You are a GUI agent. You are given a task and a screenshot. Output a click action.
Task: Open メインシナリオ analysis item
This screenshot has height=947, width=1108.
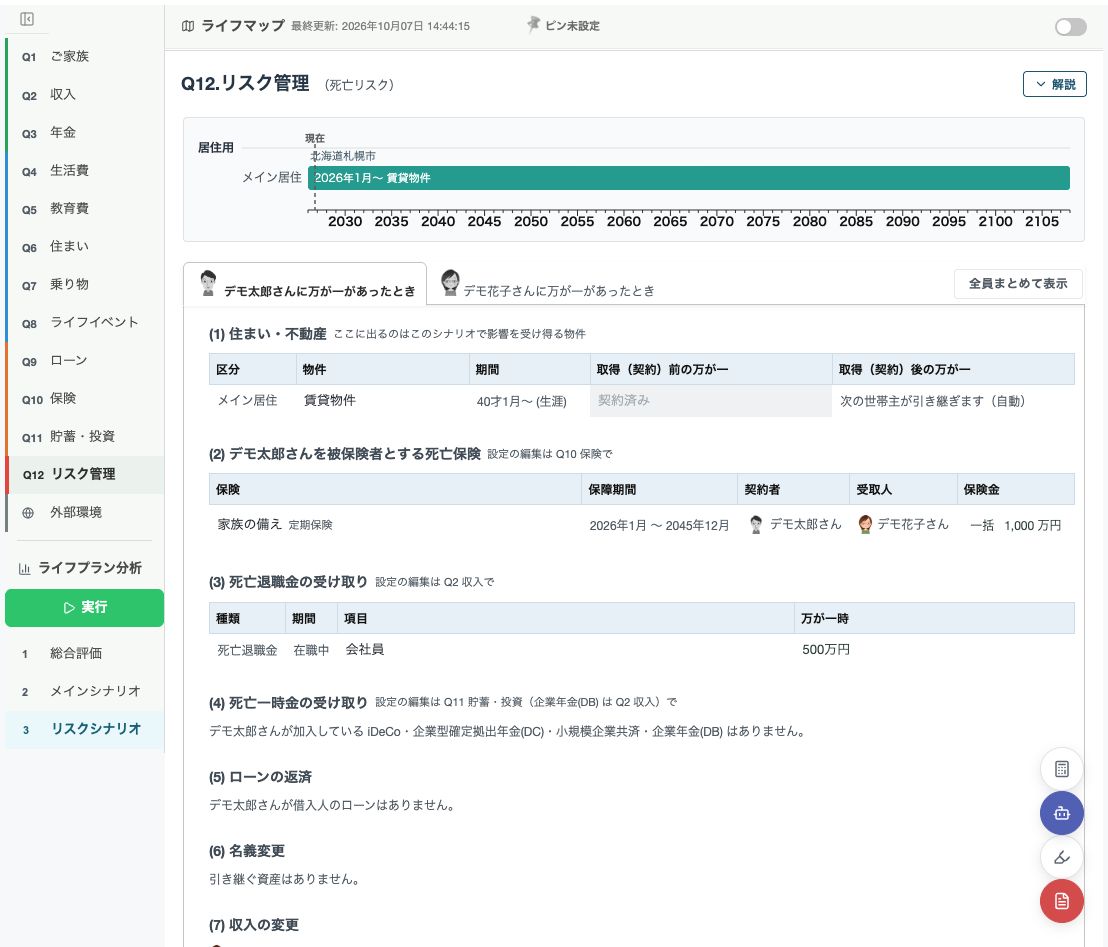85,691
